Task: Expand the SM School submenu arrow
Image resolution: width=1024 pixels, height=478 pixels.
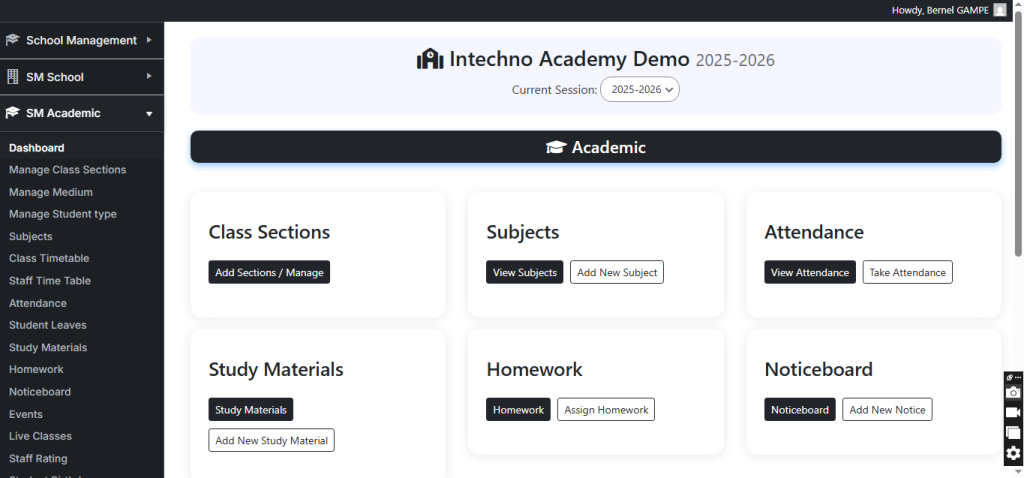Action: point(148,77)
